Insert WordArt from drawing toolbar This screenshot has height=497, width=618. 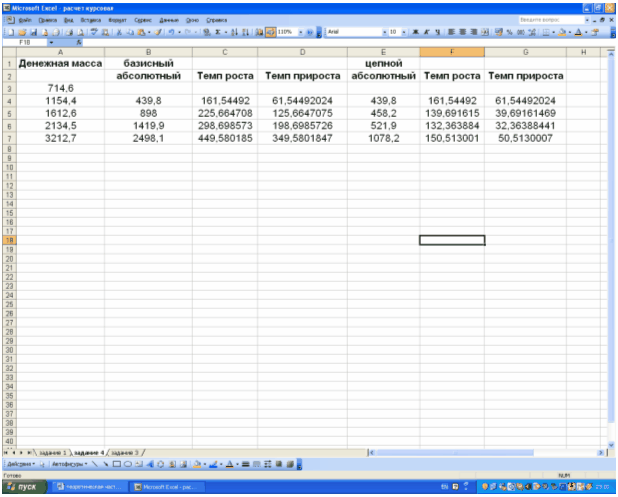150,464
